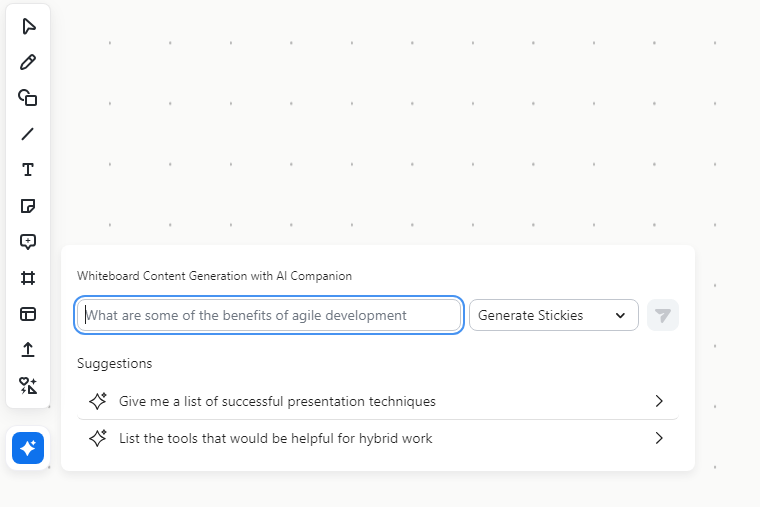Click the AI prompt text input field
Viewport: 760px width, 507px height.
coord(269,315)
